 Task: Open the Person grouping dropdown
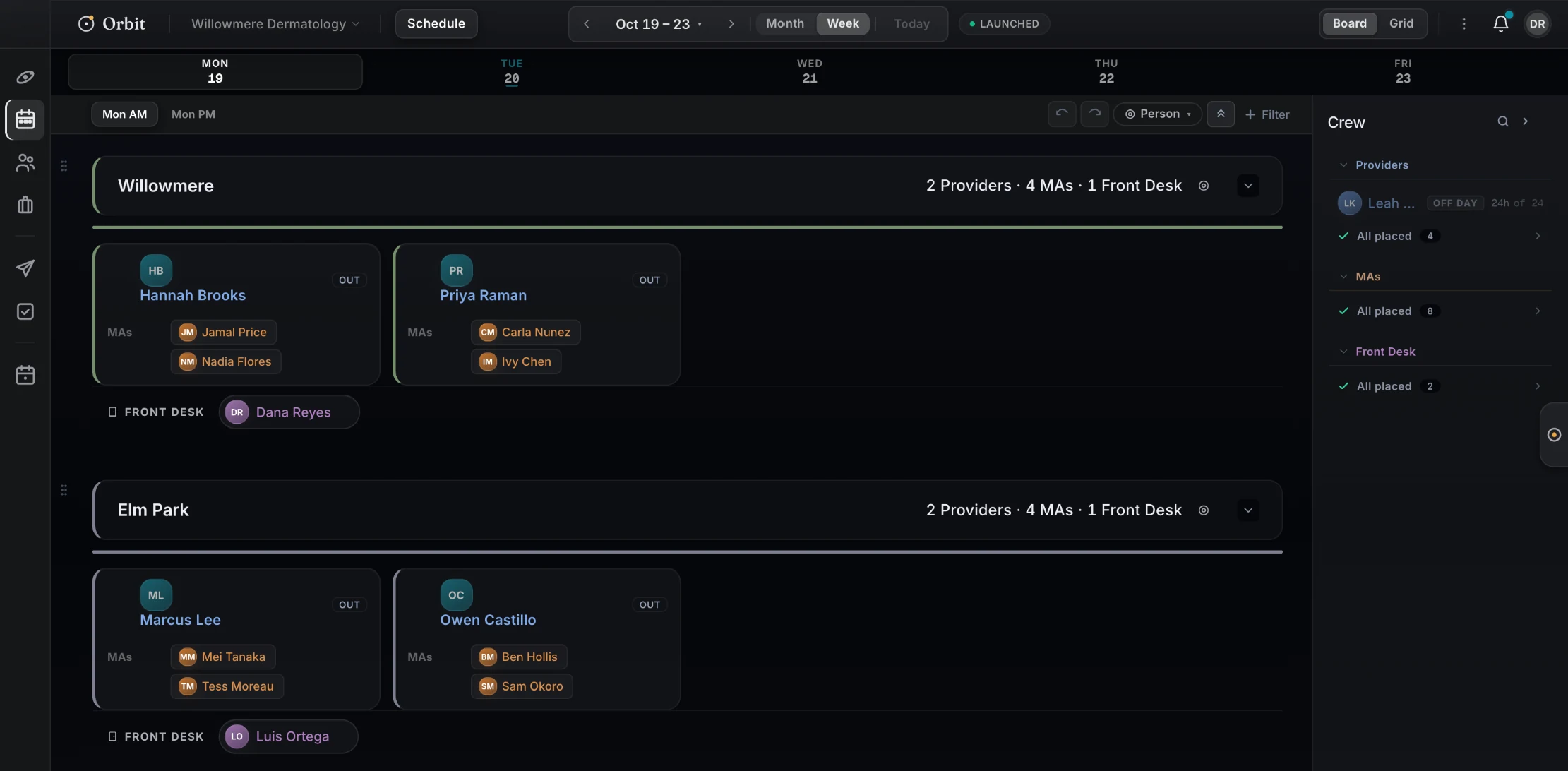tap(1158, 114)
